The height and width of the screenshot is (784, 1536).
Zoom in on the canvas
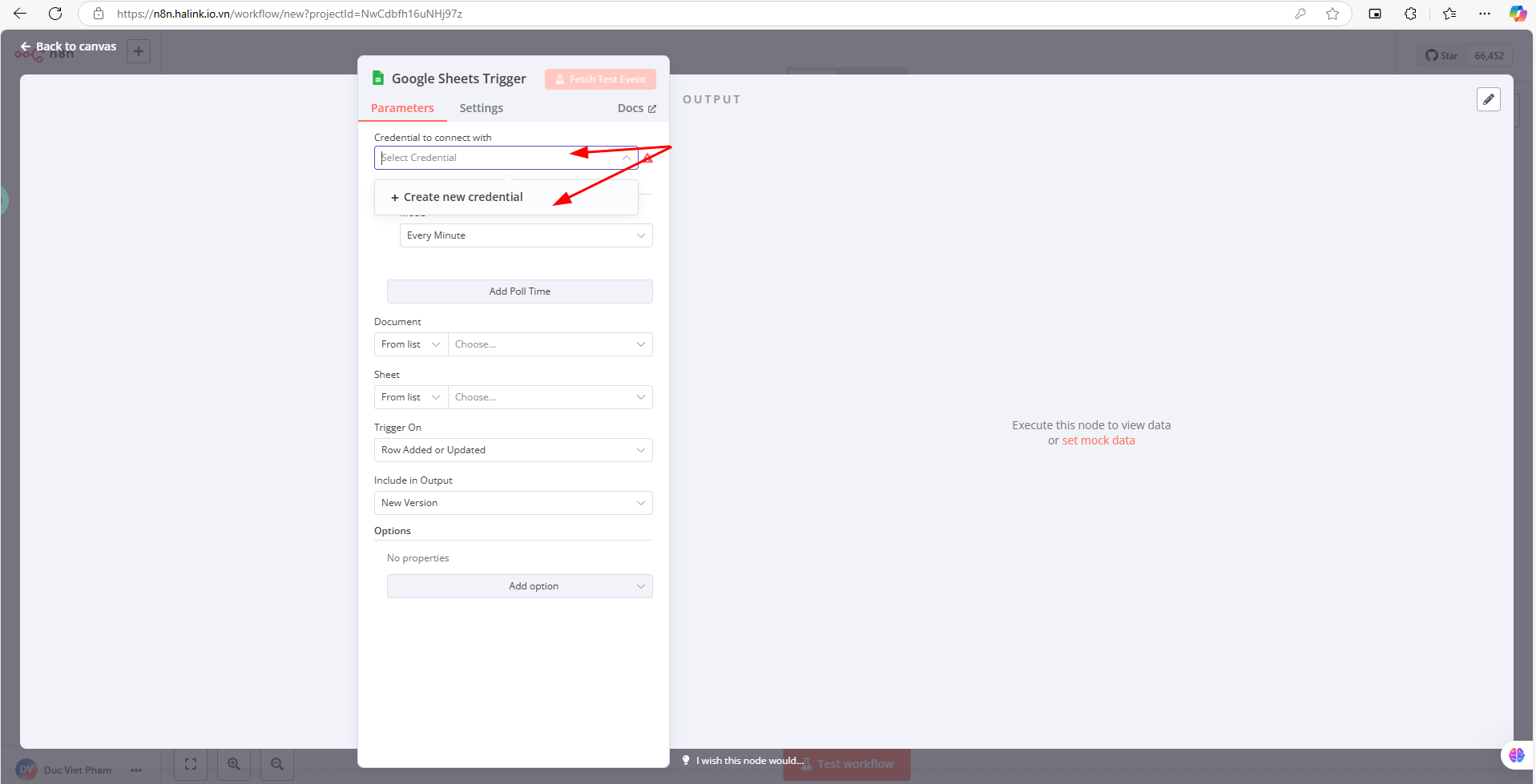(234, 764)
